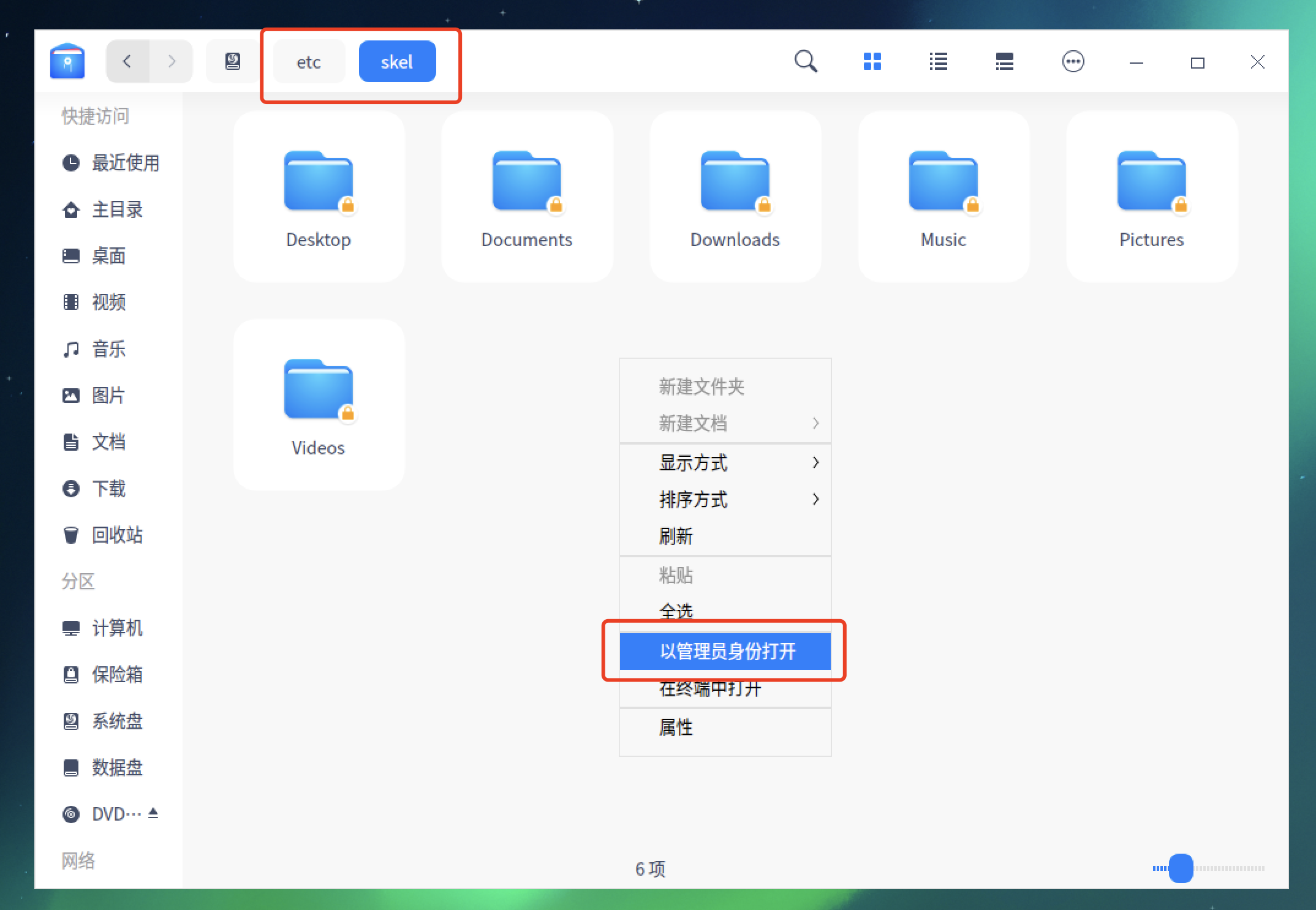The image size is (1316, 910).
Task: Open 音乐 in the sidebar
Action: pyautogui.click(x=94, y=349)
